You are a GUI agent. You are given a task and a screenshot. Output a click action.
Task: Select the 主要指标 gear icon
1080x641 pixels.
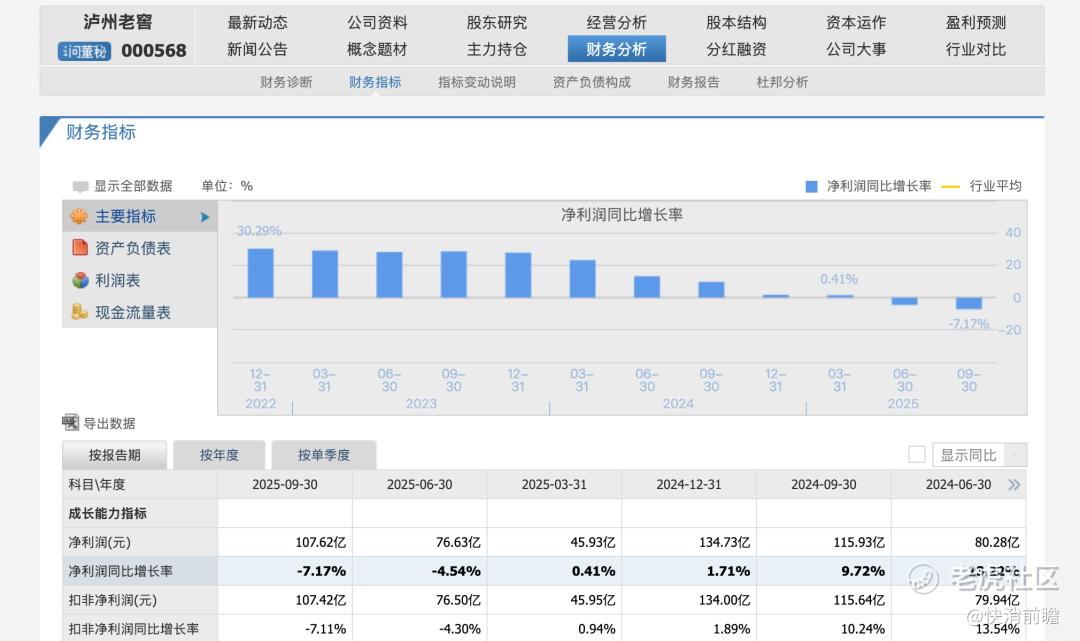coord(80,217)
